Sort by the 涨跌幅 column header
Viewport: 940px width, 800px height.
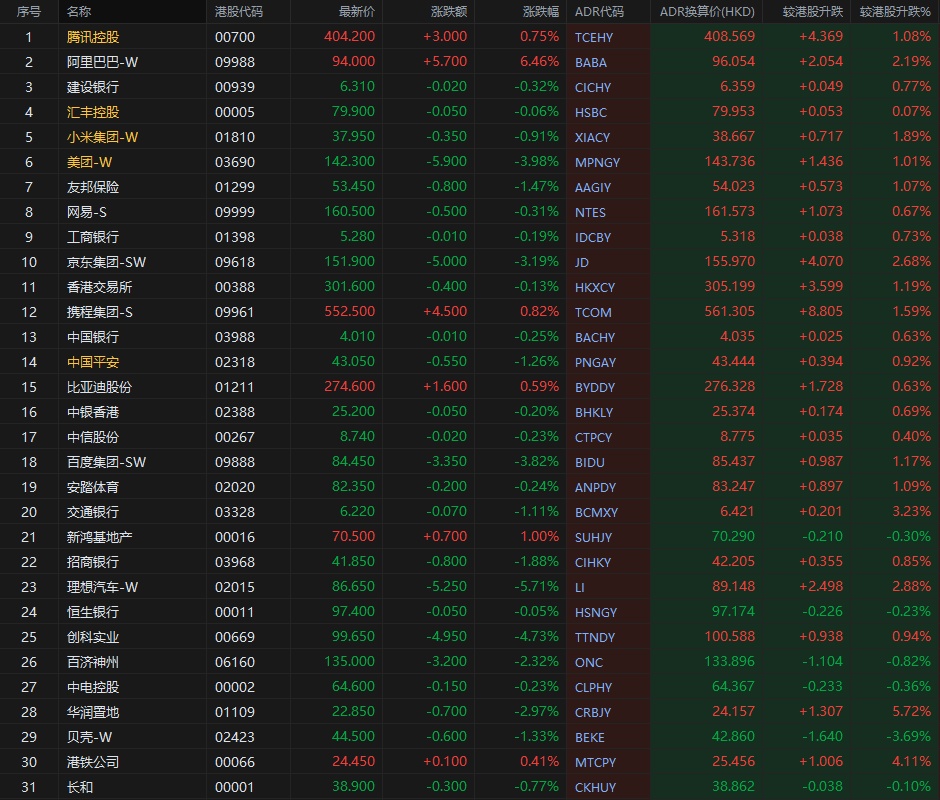541,11
